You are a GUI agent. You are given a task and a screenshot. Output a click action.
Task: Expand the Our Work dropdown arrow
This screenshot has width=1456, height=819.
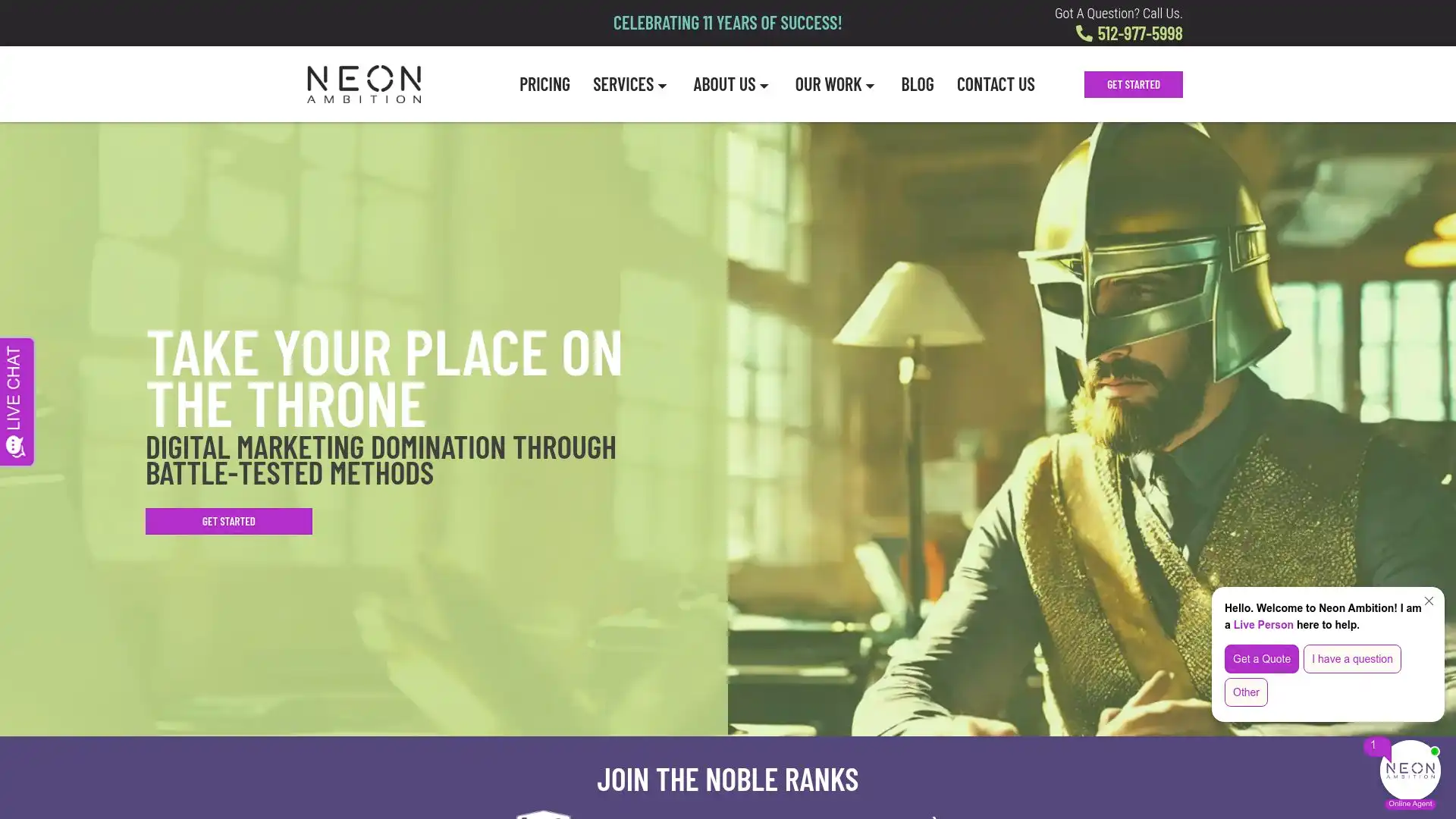[x=871, y=86]
